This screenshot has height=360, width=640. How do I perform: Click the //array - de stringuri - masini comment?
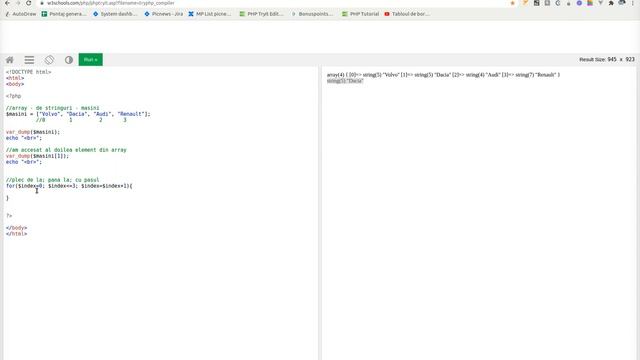(52, 108)
